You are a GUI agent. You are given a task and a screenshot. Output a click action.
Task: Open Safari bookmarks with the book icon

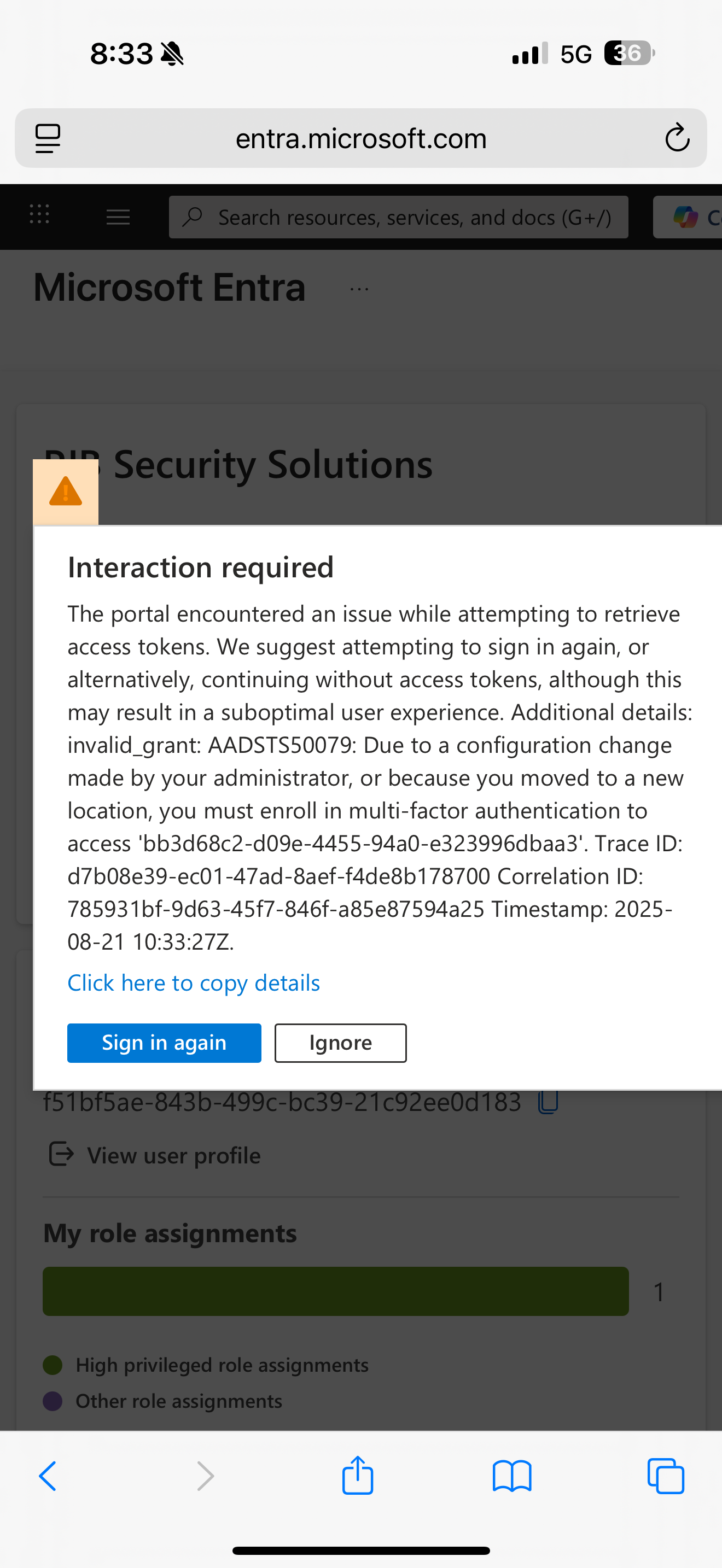[x=512, y=1476]
